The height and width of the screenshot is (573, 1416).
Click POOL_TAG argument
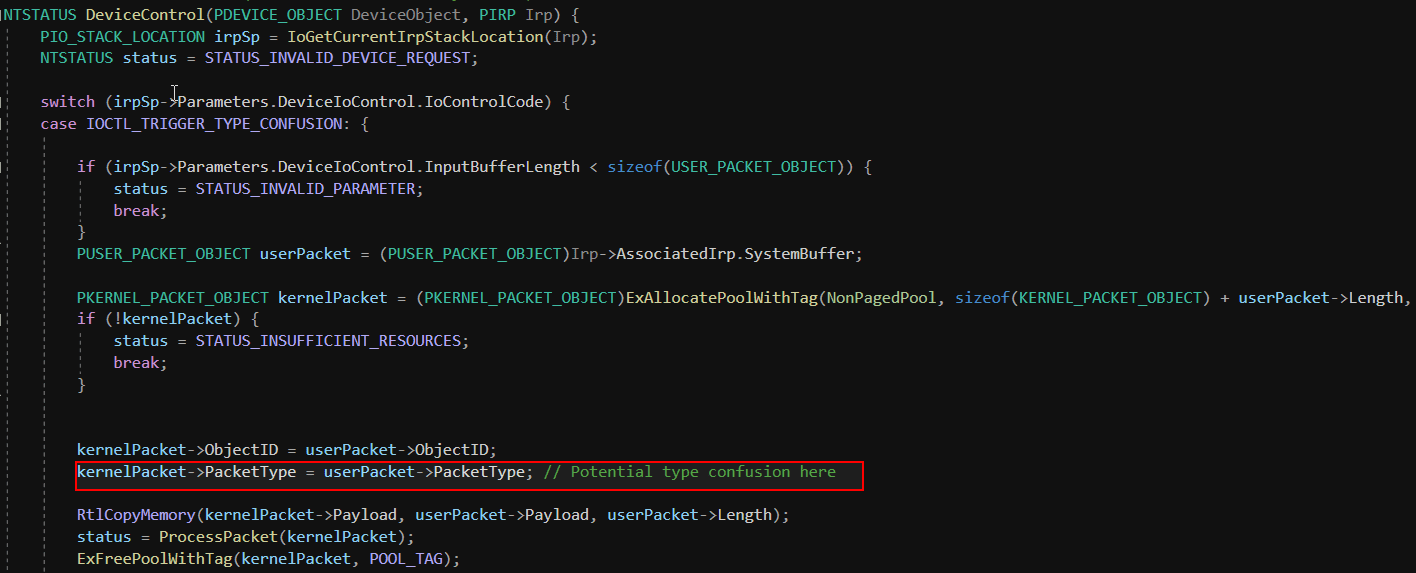tap(405, 559)
